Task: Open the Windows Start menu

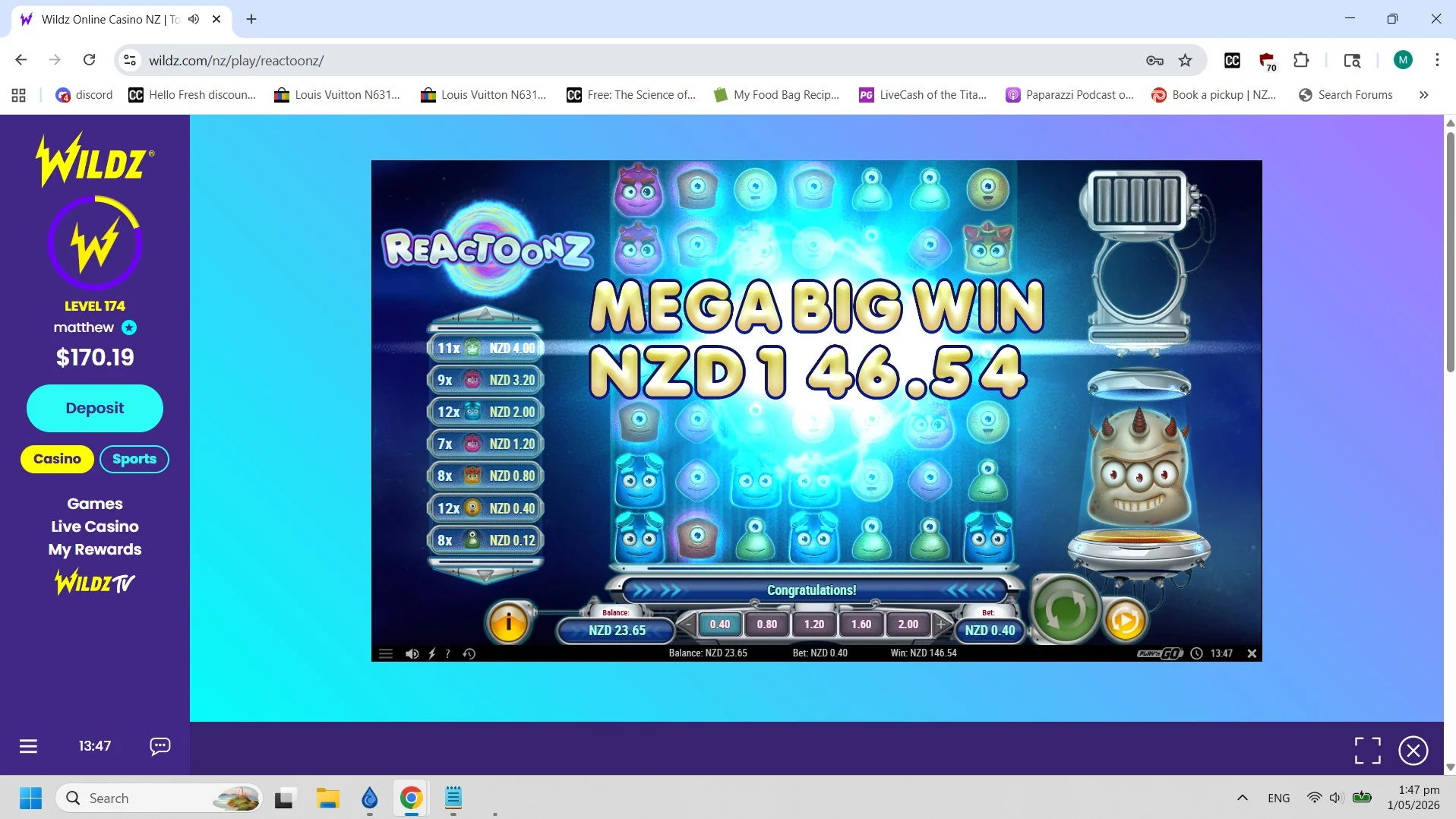Action: tap(30, 798)
